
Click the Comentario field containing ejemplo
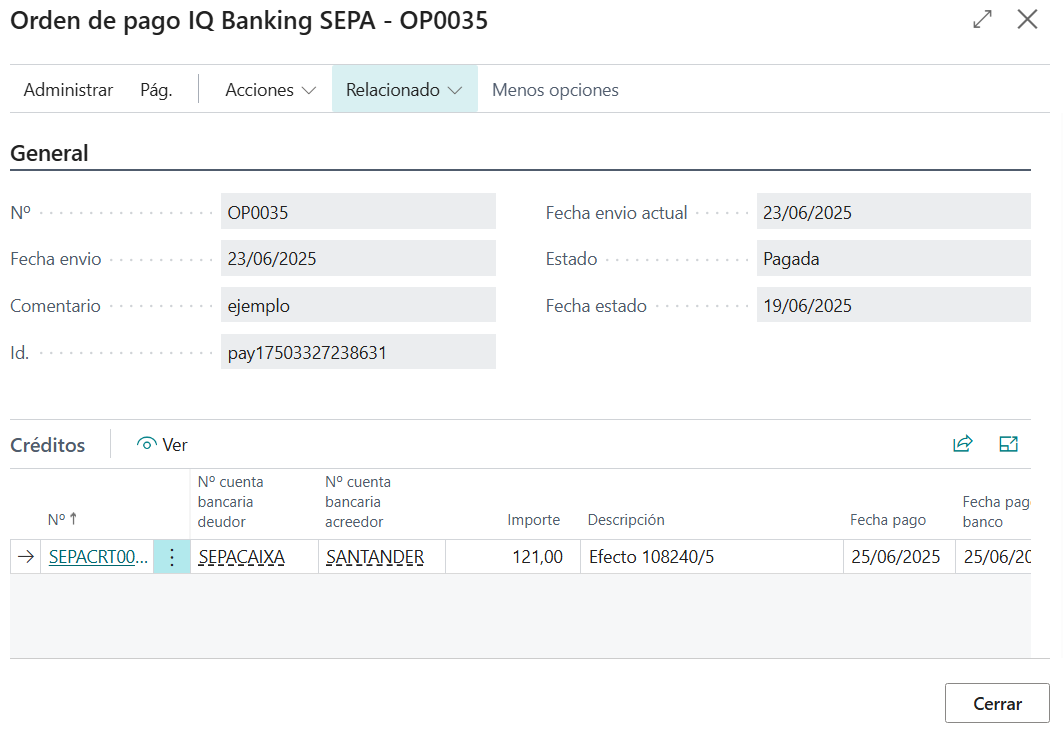(357, 306)
